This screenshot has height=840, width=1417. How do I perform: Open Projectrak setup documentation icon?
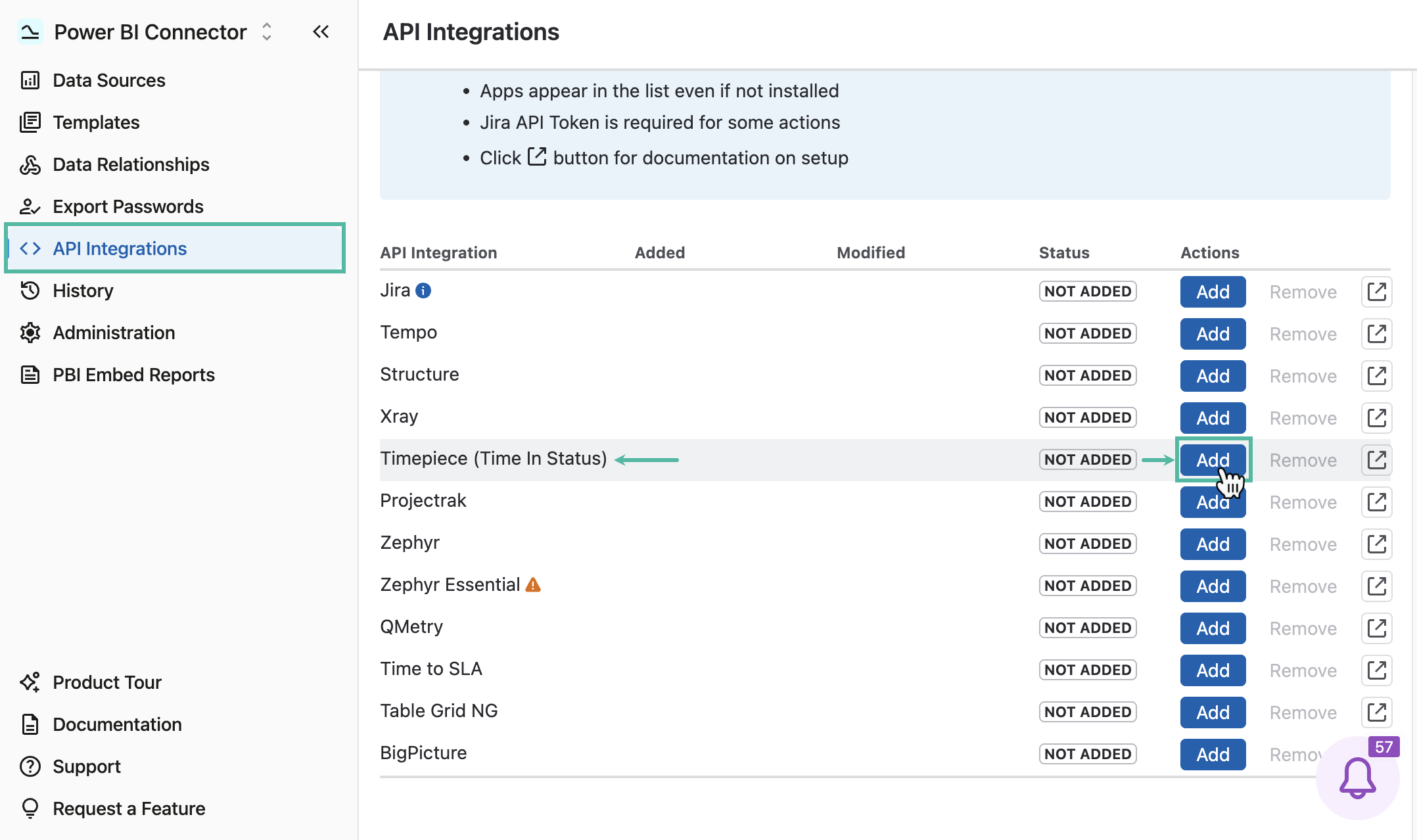(1376, 502)
